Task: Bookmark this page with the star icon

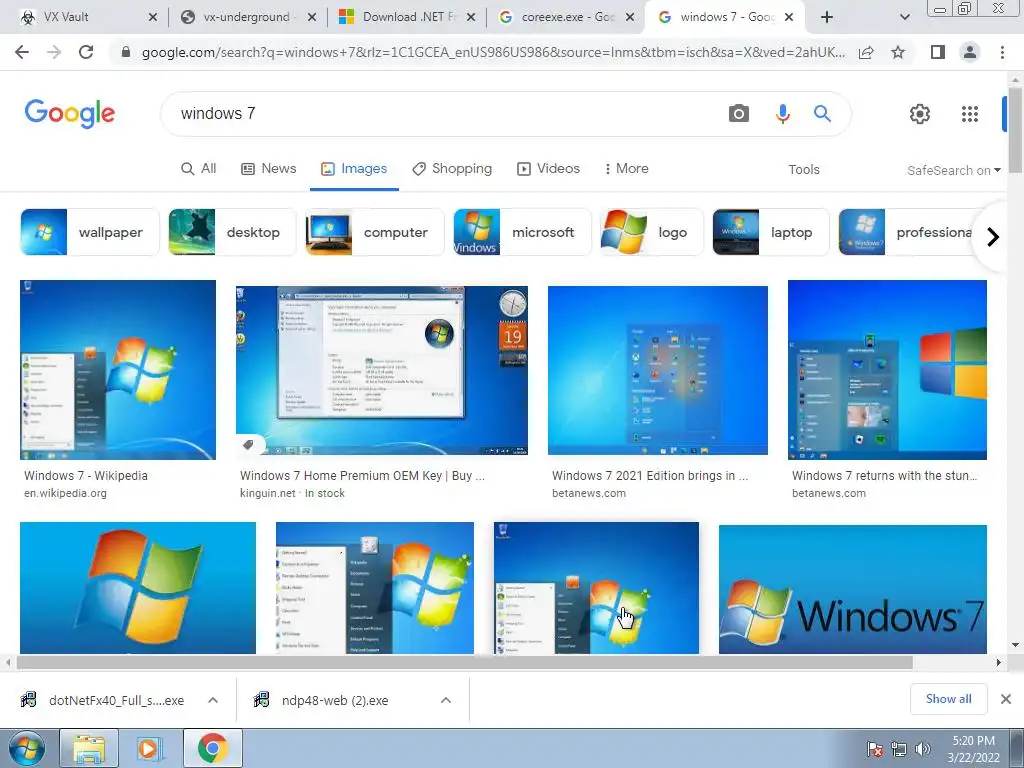Action: pos(898,52)
